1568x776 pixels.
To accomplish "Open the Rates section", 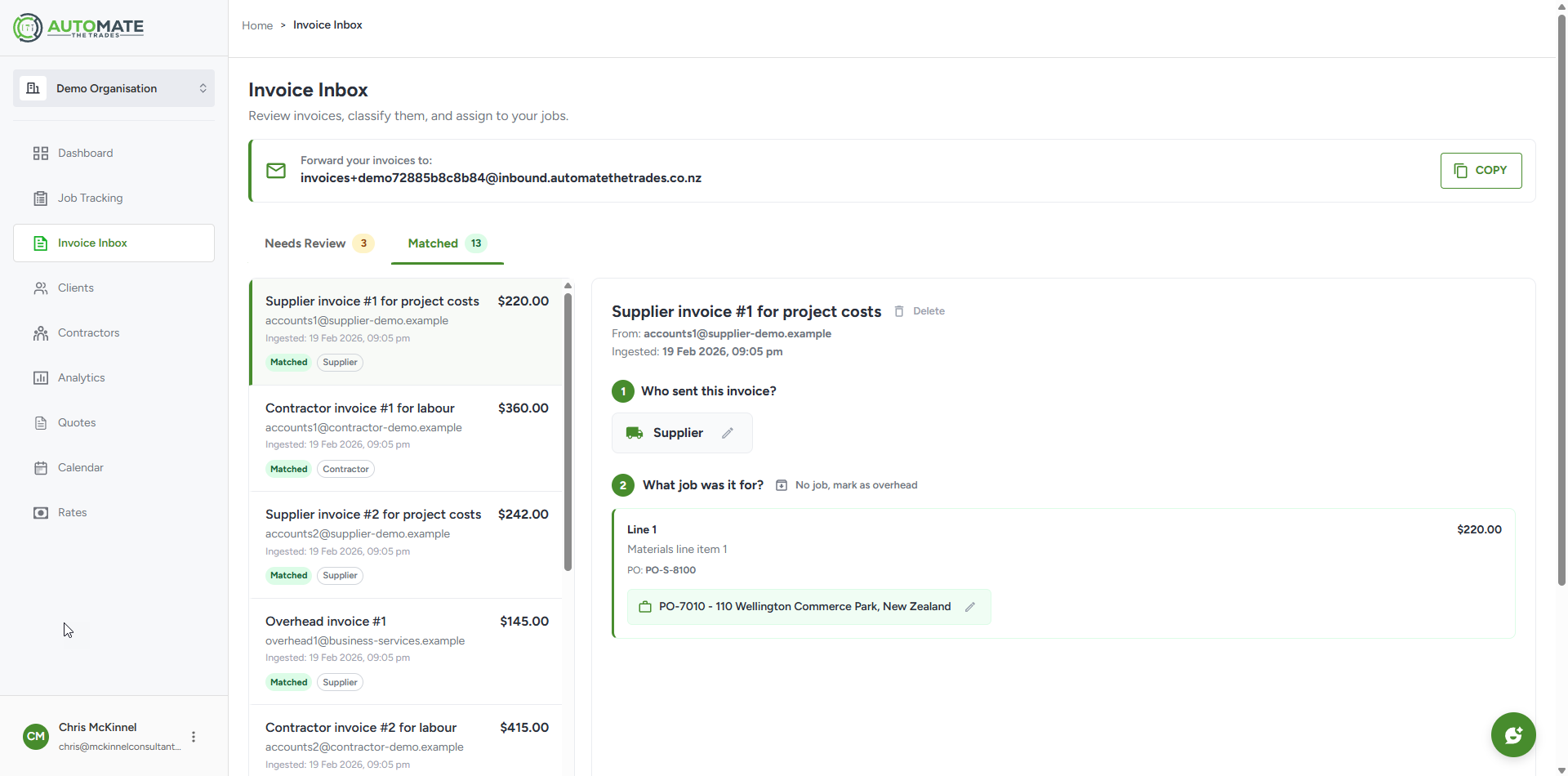I will coord(72,512).
